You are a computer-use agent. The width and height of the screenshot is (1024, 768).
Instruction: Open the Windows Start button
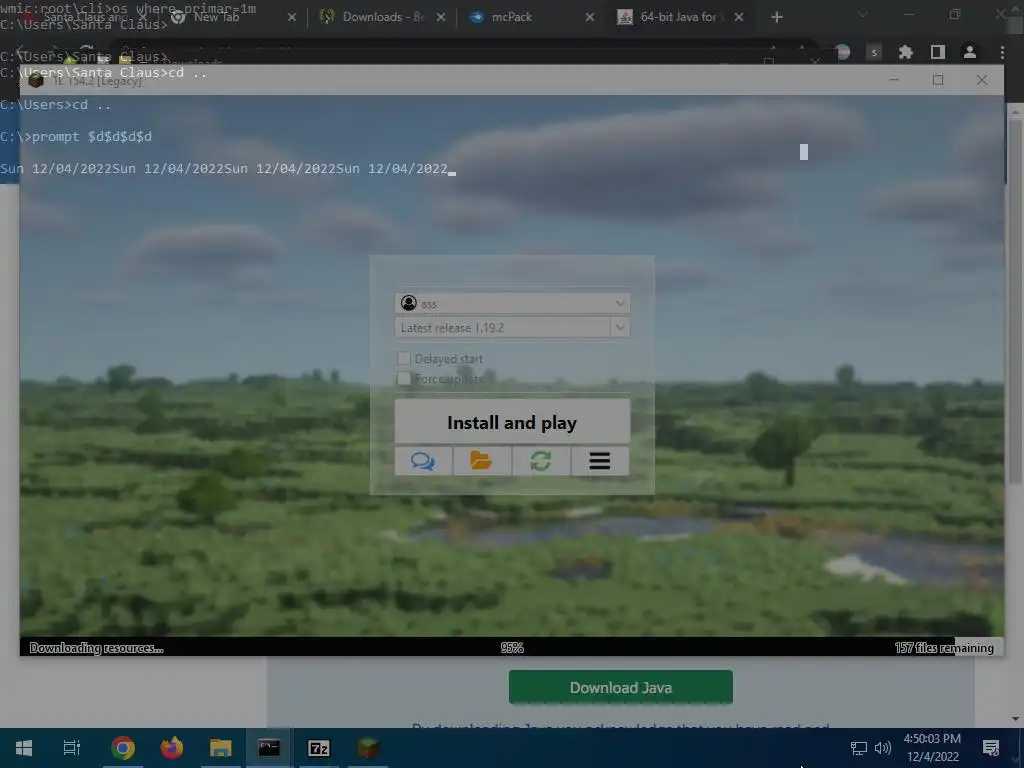(24, 748)
